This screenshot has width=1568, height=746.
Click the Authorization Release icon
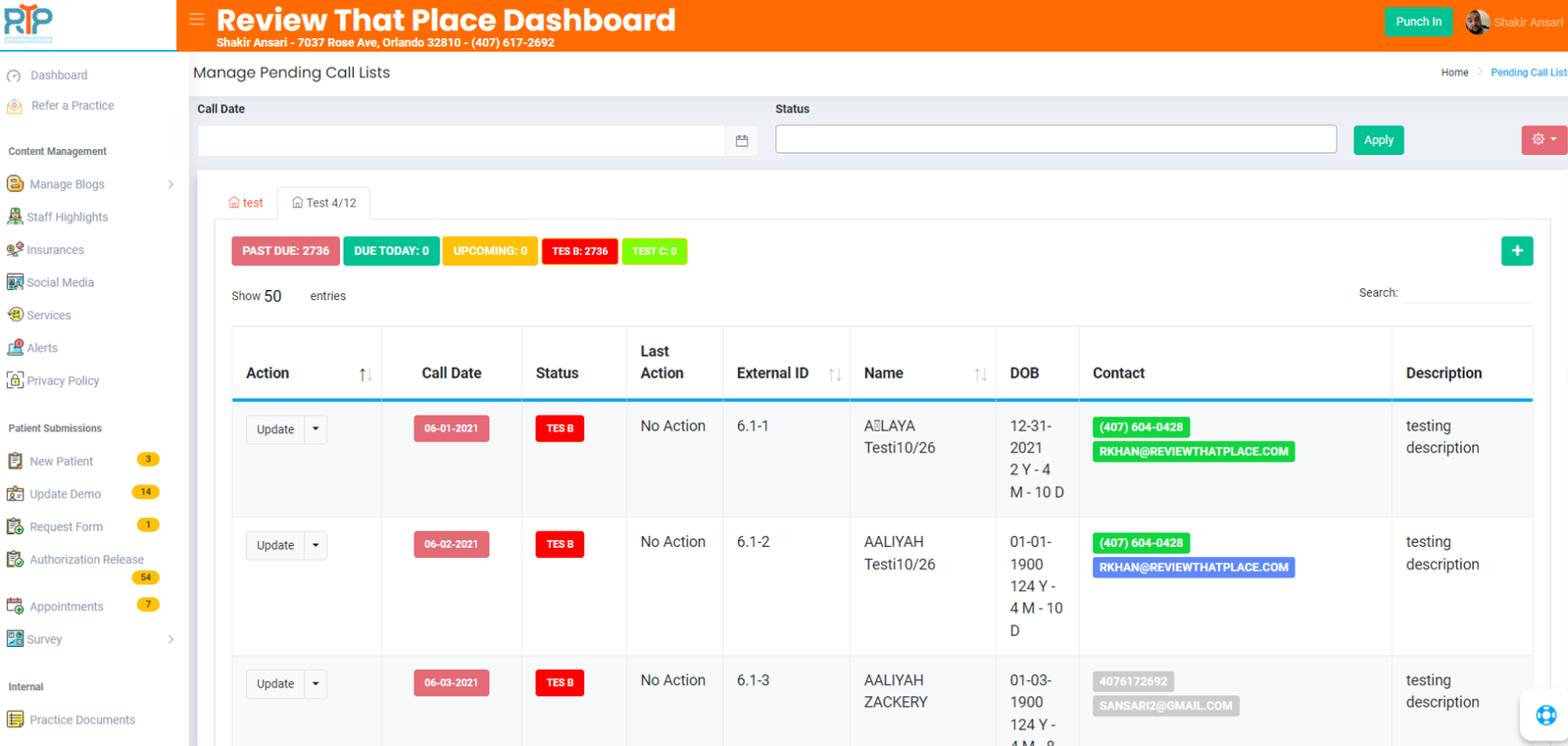(15, 560)
